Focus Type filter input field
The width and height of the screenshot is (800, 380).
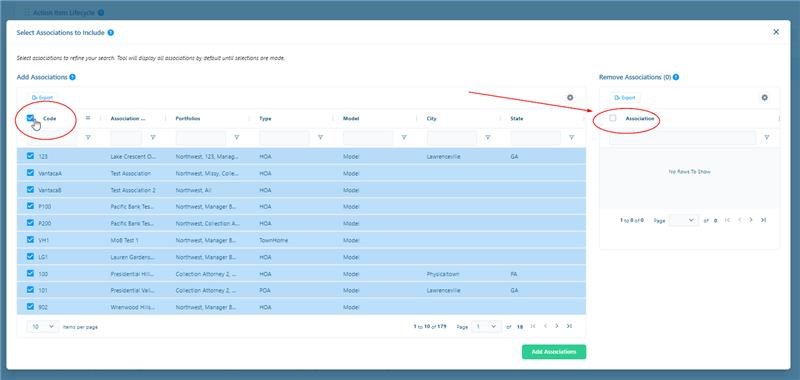coord(285,137)
